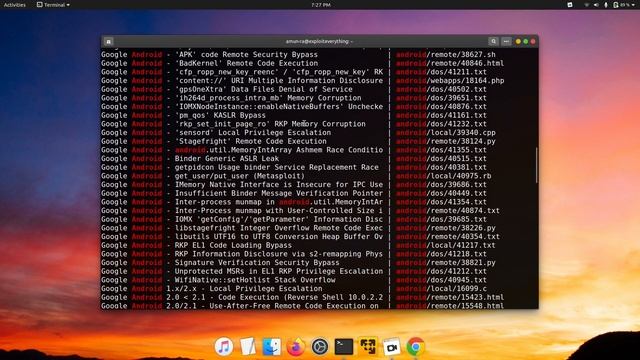Open the terminal hamburger menu
This screenshot has height=360, width=640.
506,41
